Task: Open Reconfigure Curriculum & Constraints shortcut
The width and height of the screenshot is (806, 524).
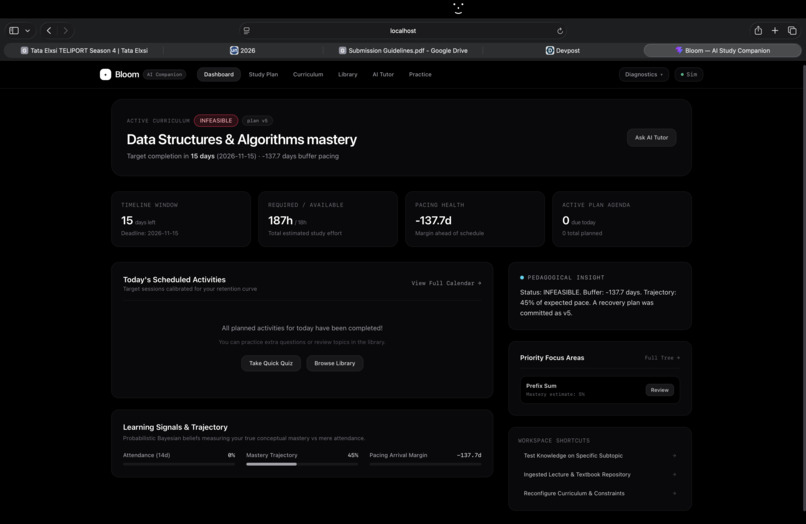Action: pos(600,493)
